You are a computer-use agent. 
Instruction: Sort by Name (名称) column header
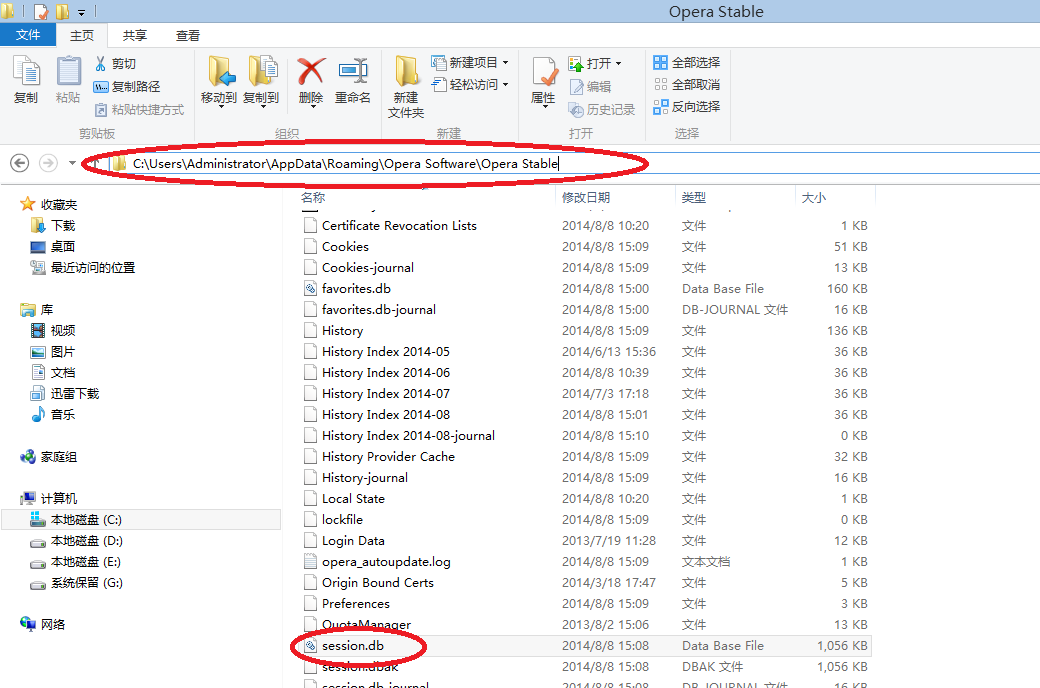(313, 197)
